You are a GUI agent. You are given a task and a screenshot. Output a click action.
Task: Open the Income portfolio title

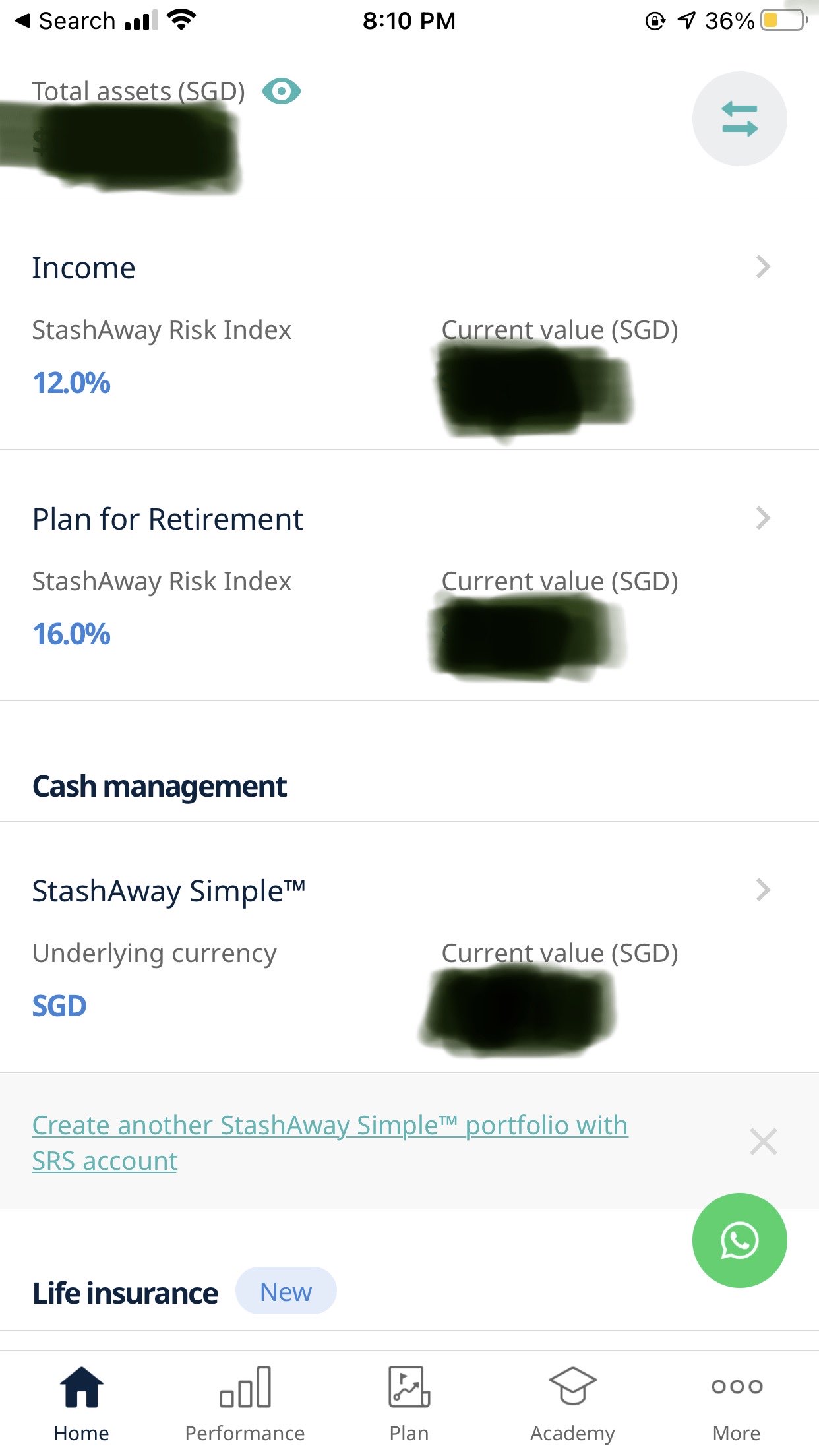coord(84,268)
